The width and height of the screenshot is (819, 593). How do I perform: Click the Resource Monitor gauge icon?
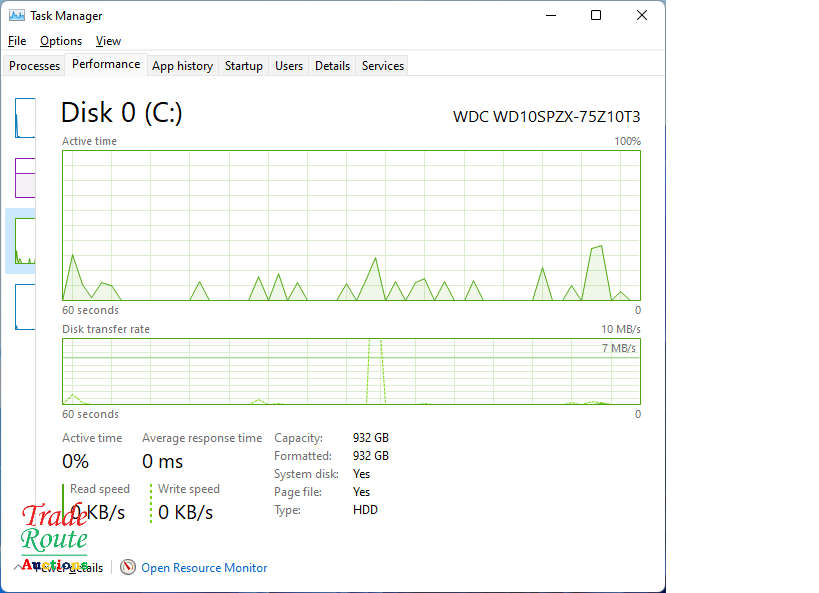128,567
